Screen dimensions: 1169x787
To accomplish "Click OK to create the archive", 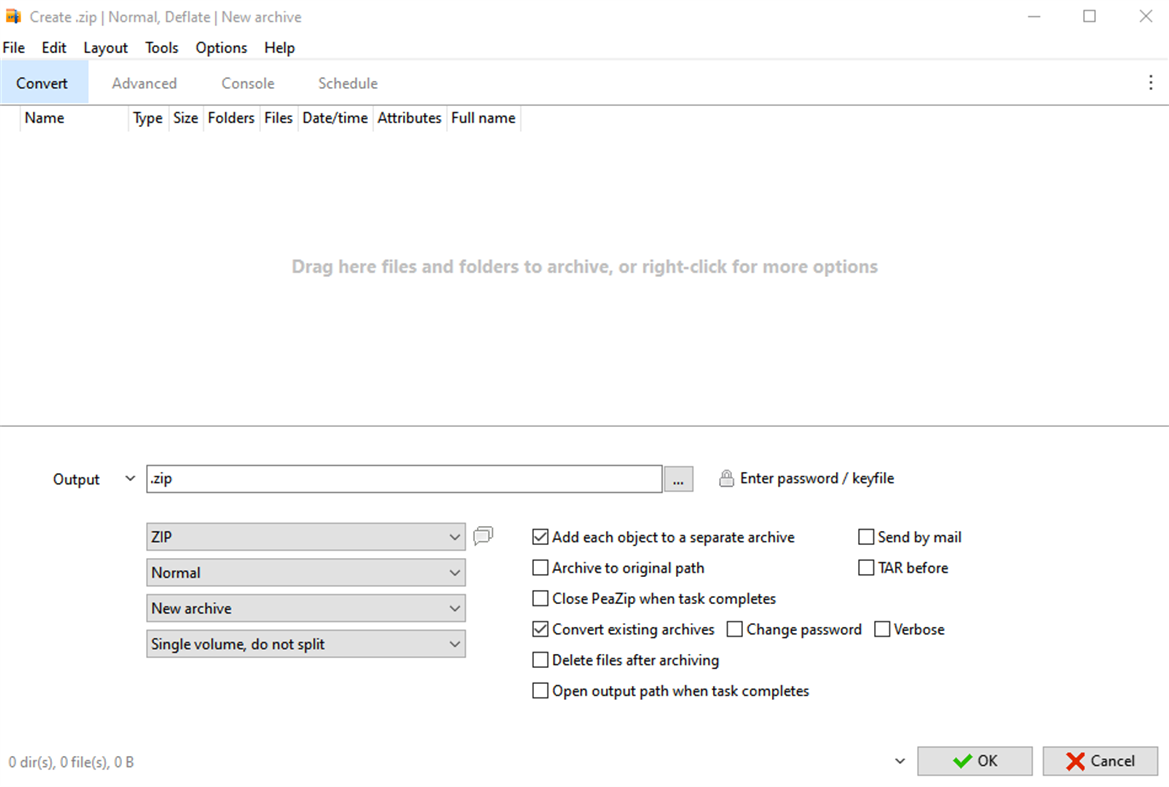I will (x=974, y=761).
